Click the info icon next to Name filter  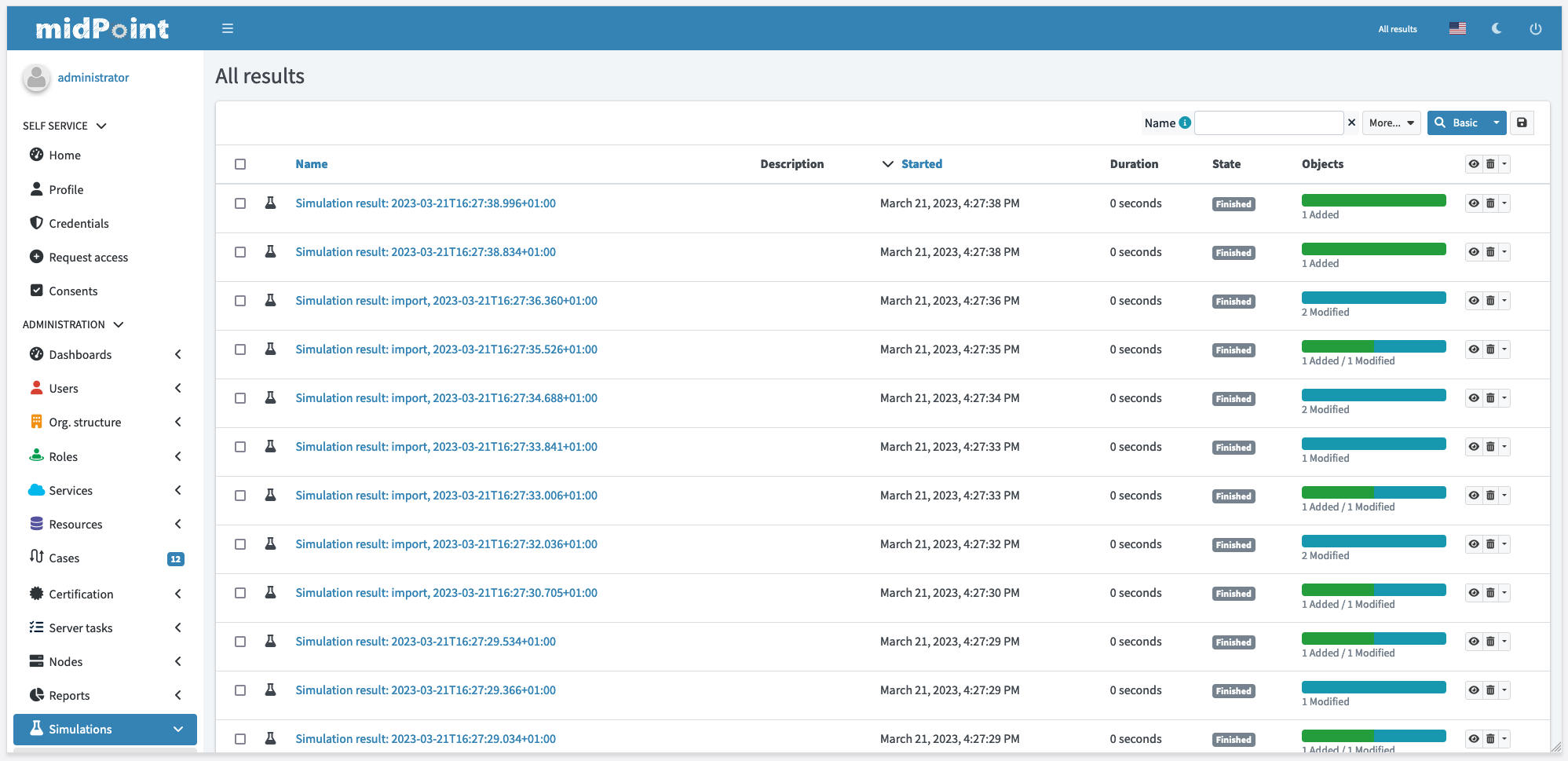[1185, 123]
